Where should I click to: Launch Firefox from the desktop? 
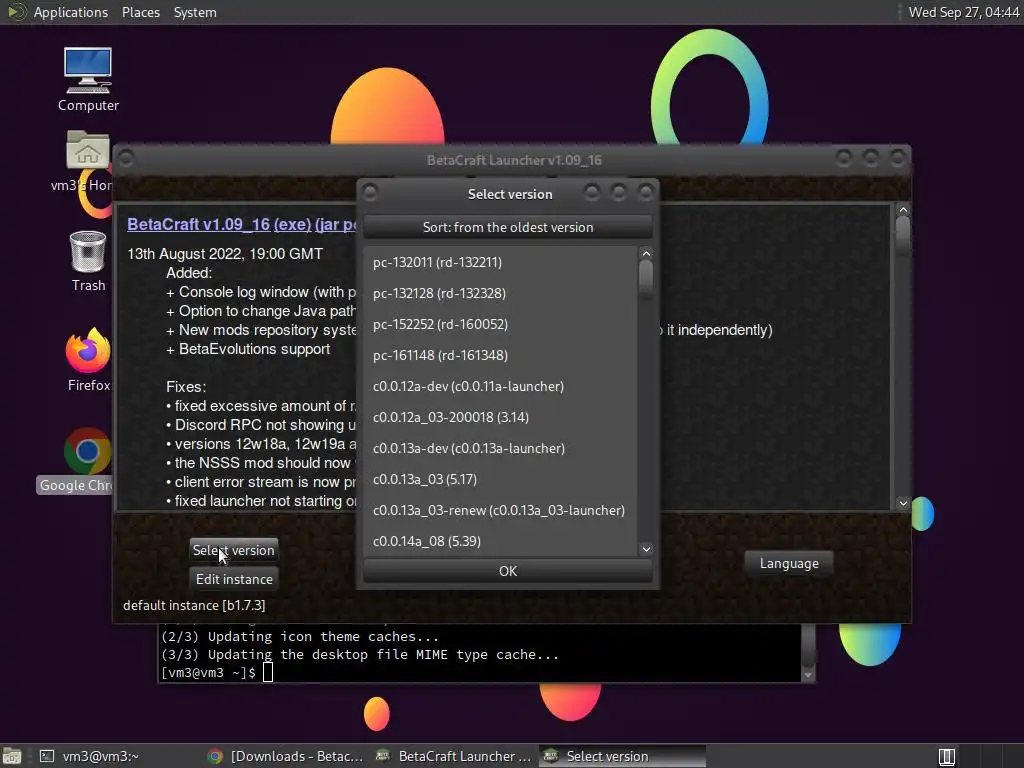88,359
